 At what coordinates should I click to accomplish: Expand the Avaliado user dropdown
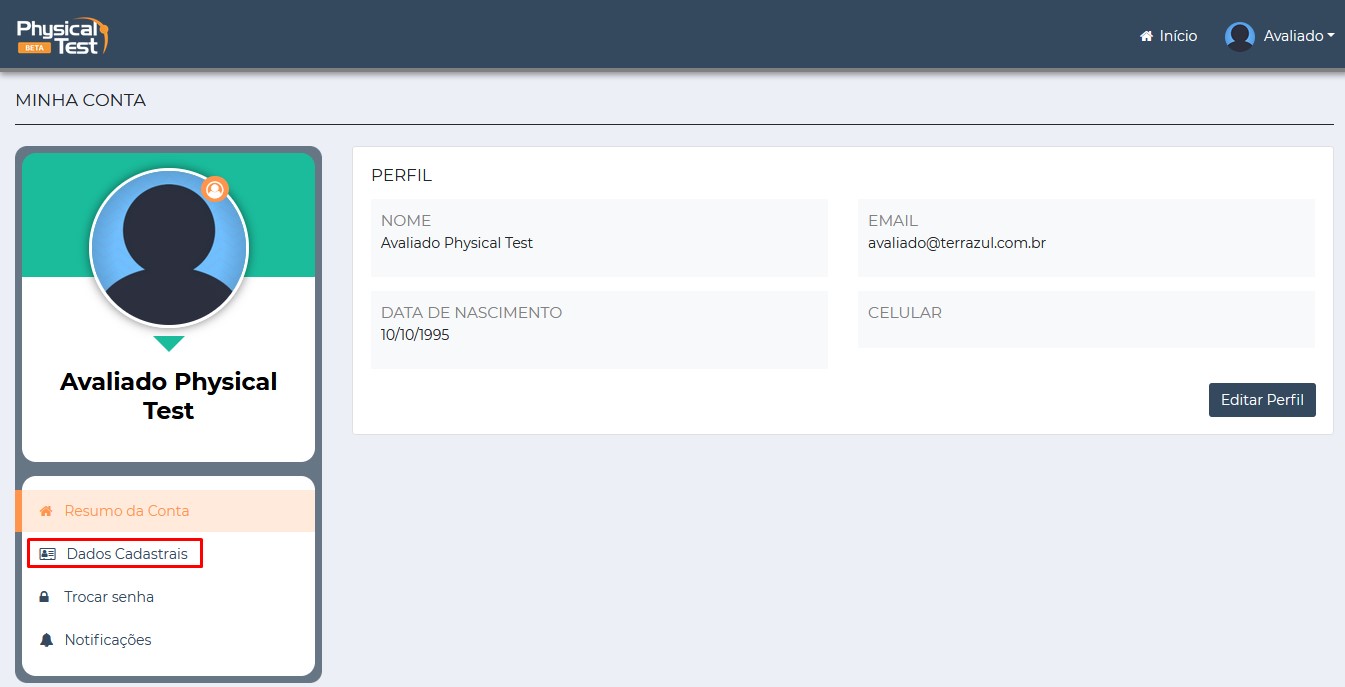pos(1298,36)
